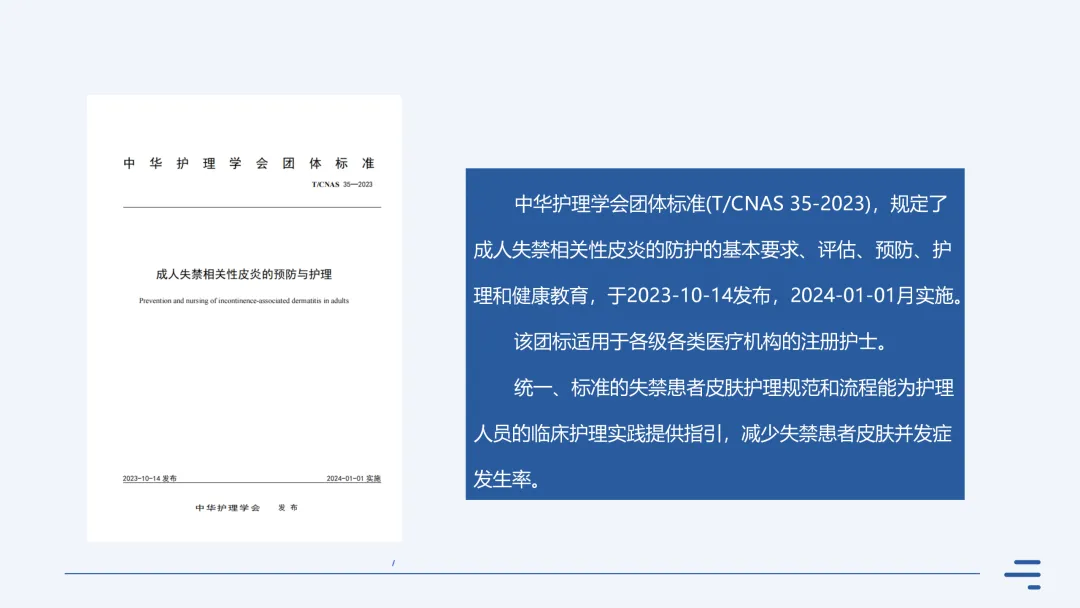This screenshot has width=1080, height=608.
Task: Select the standard document cover thumbnail
Action: [245, 318]
